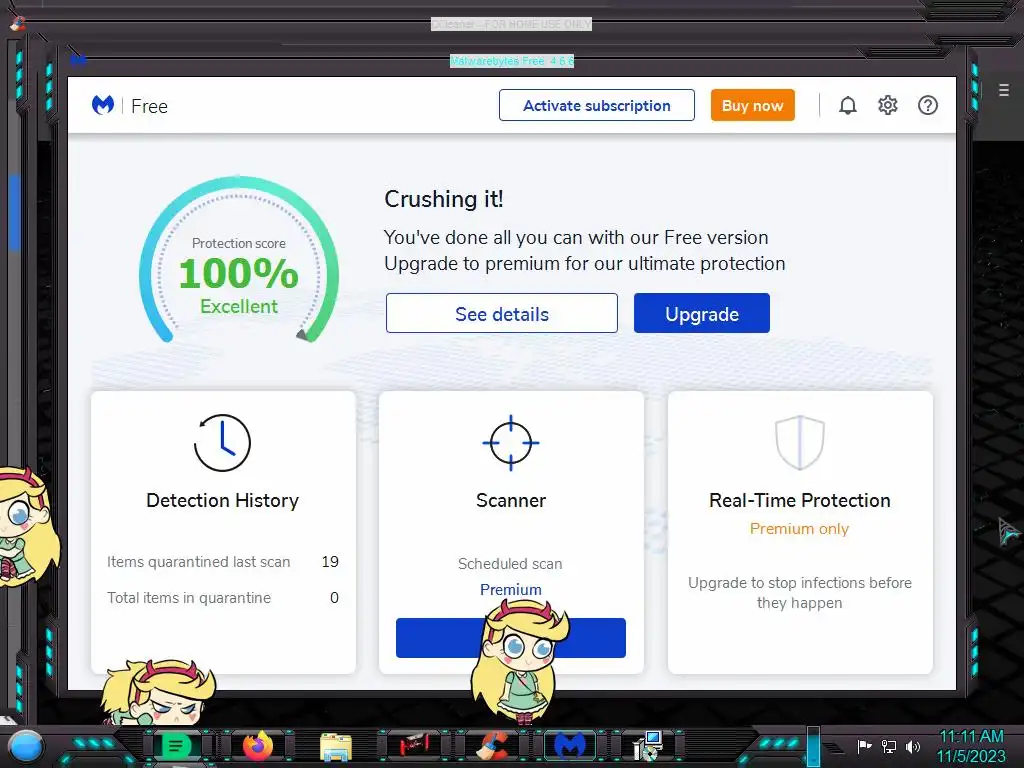
Task: Click the Malwarebytes title bar icon
Action: coord(78,61)
